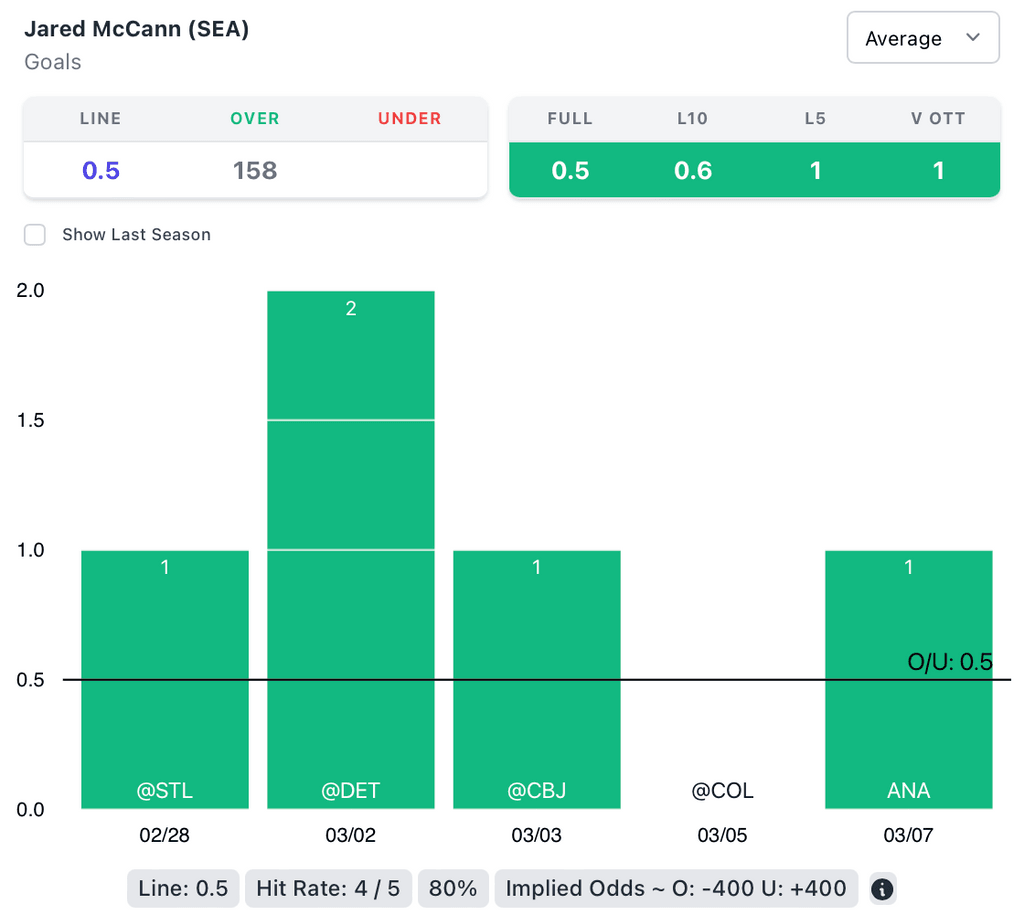
Task: Click the @CBJ 03/03 bar
Action: (537, 679)
